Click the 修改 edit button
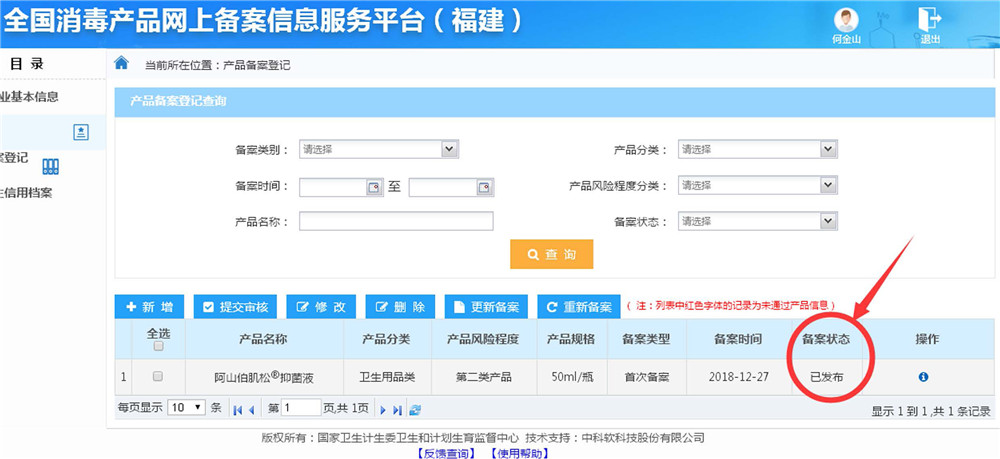 click(x=321, y=307)
